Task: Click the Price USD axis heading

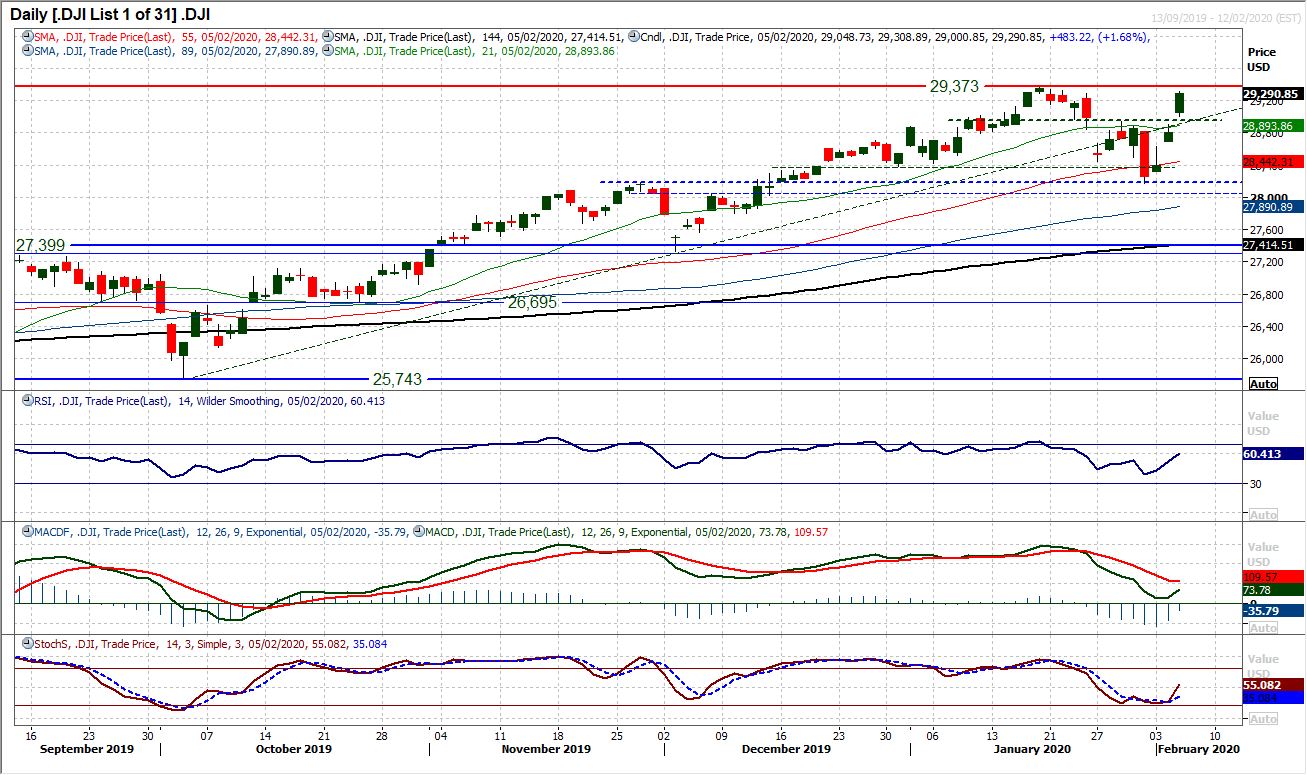Action: point(1262,59)
